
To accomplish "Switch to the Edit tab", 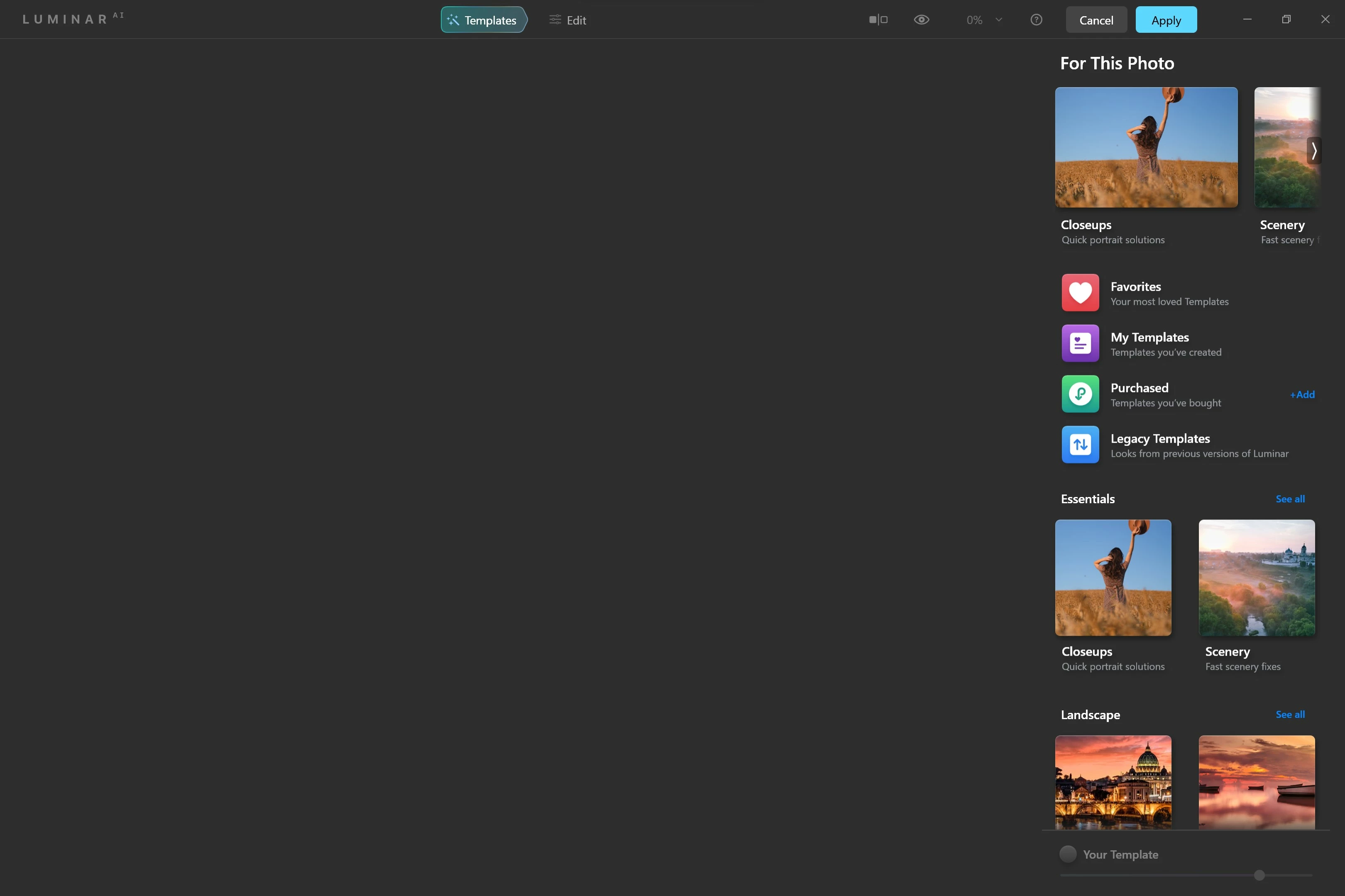I will point(568,20).
